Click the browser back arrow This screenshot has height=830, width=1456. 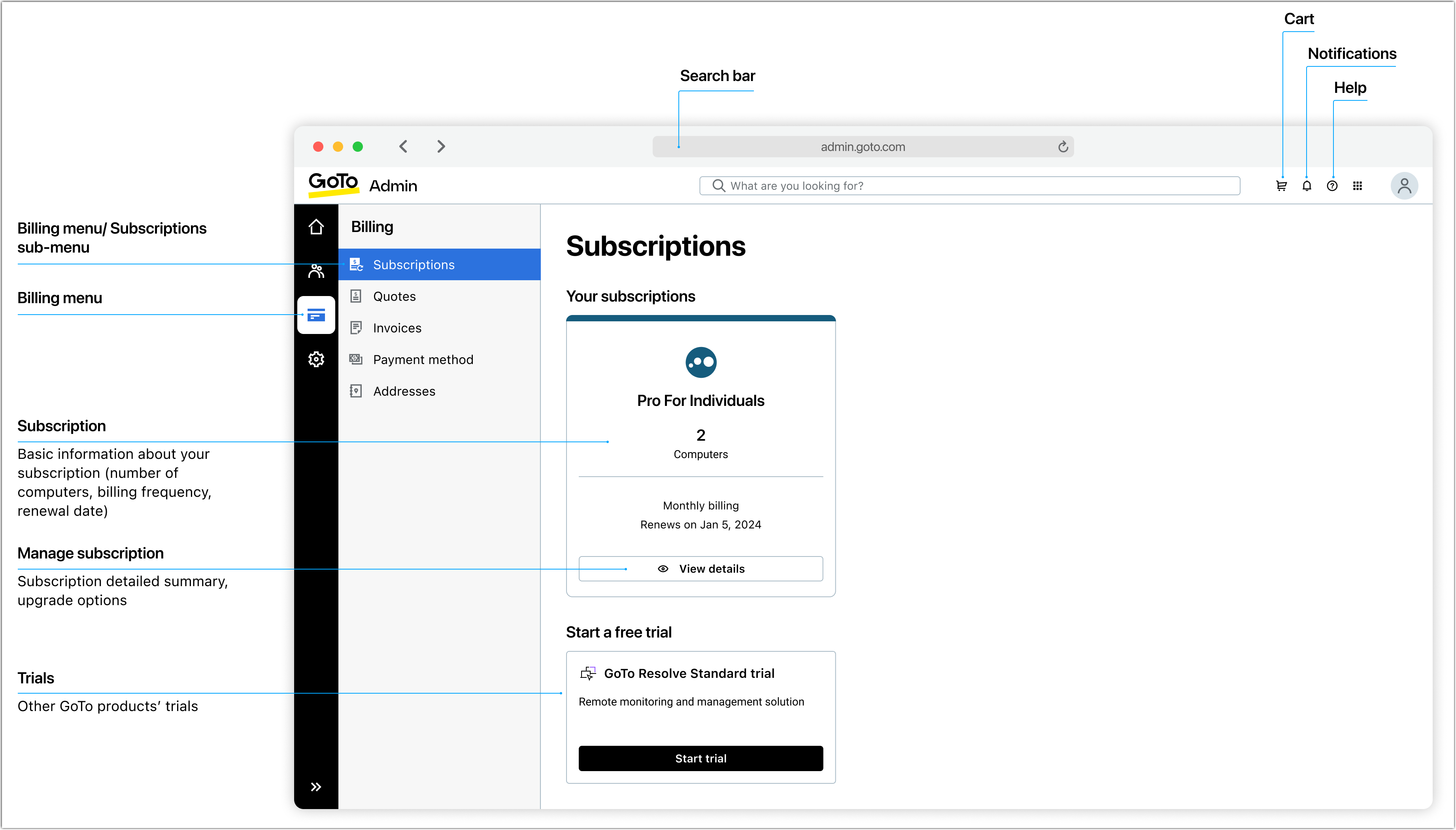pyautogui.click(x=403, y=147)
